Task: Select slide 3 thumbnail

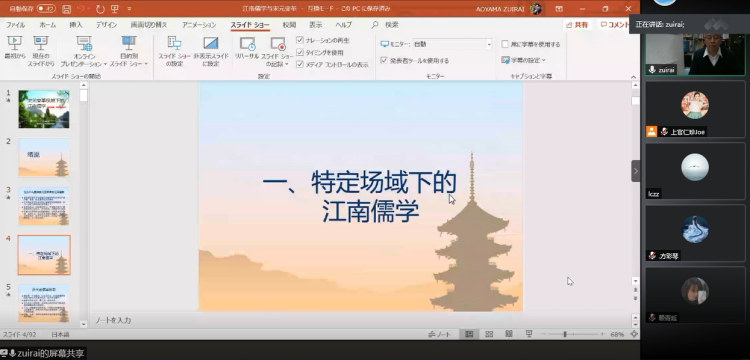Action: point(44,207)
